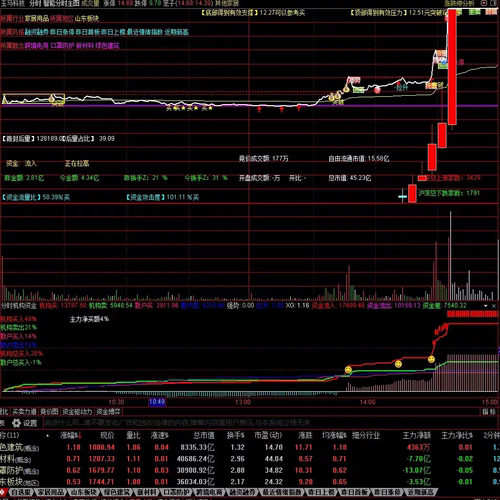Switch to the 资金驱动力 tab
The width and height of the screenshot is (500, 500).
point(77,412)
